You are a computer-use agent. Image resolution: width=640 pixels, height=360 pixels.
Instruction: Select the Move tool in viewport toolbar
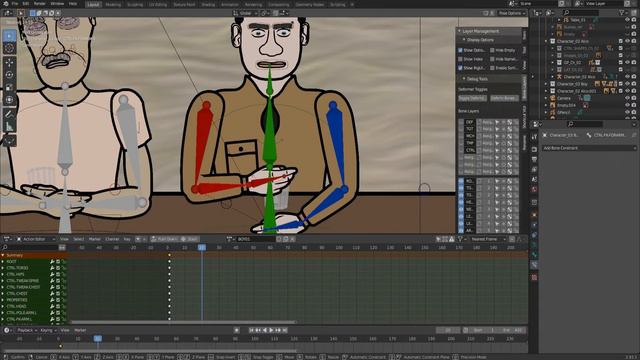pyautogui.click(x=9, y=62)
